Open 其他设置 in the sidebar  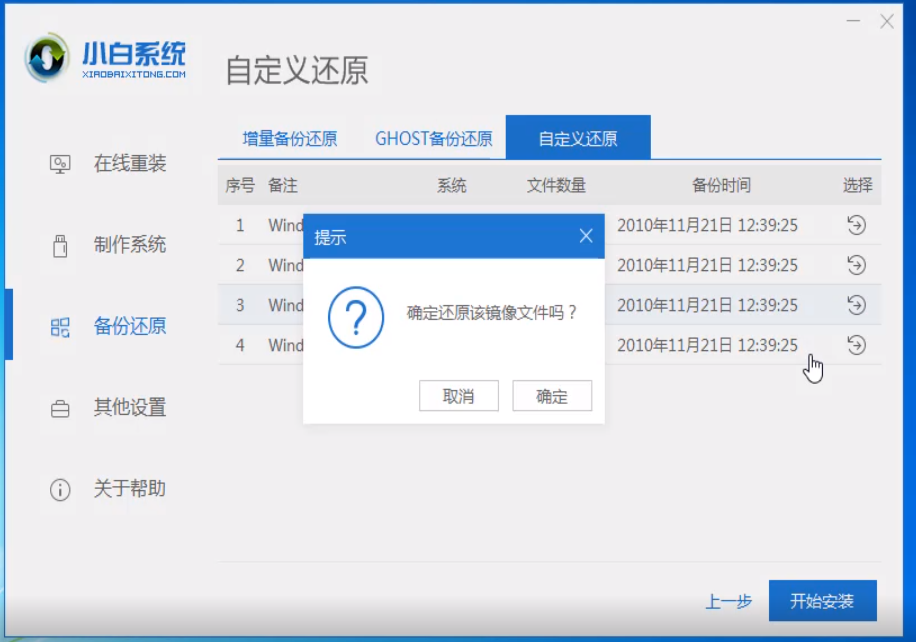(x=110, y=408)
